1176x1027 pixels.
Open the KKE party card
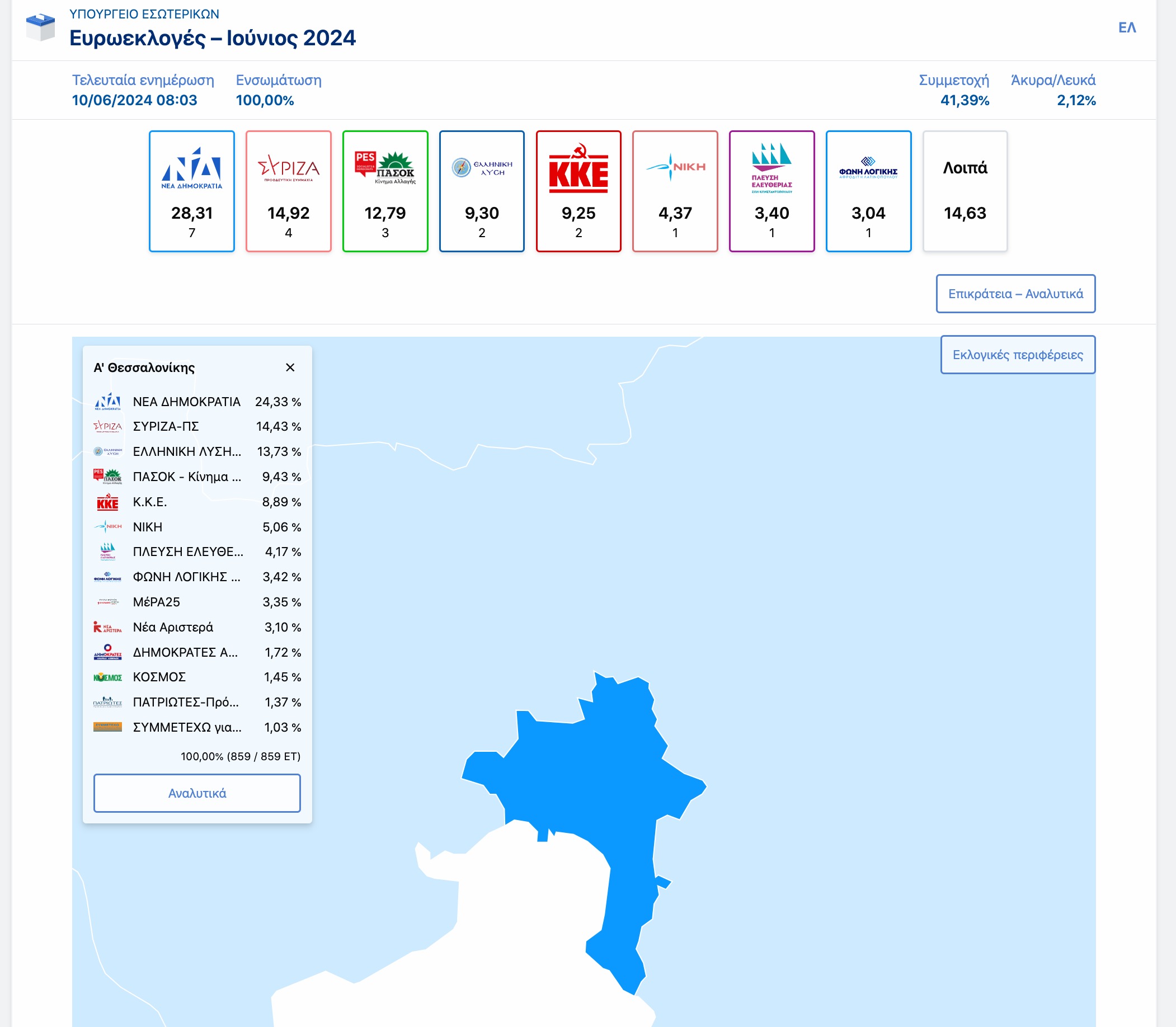(578, 191)
